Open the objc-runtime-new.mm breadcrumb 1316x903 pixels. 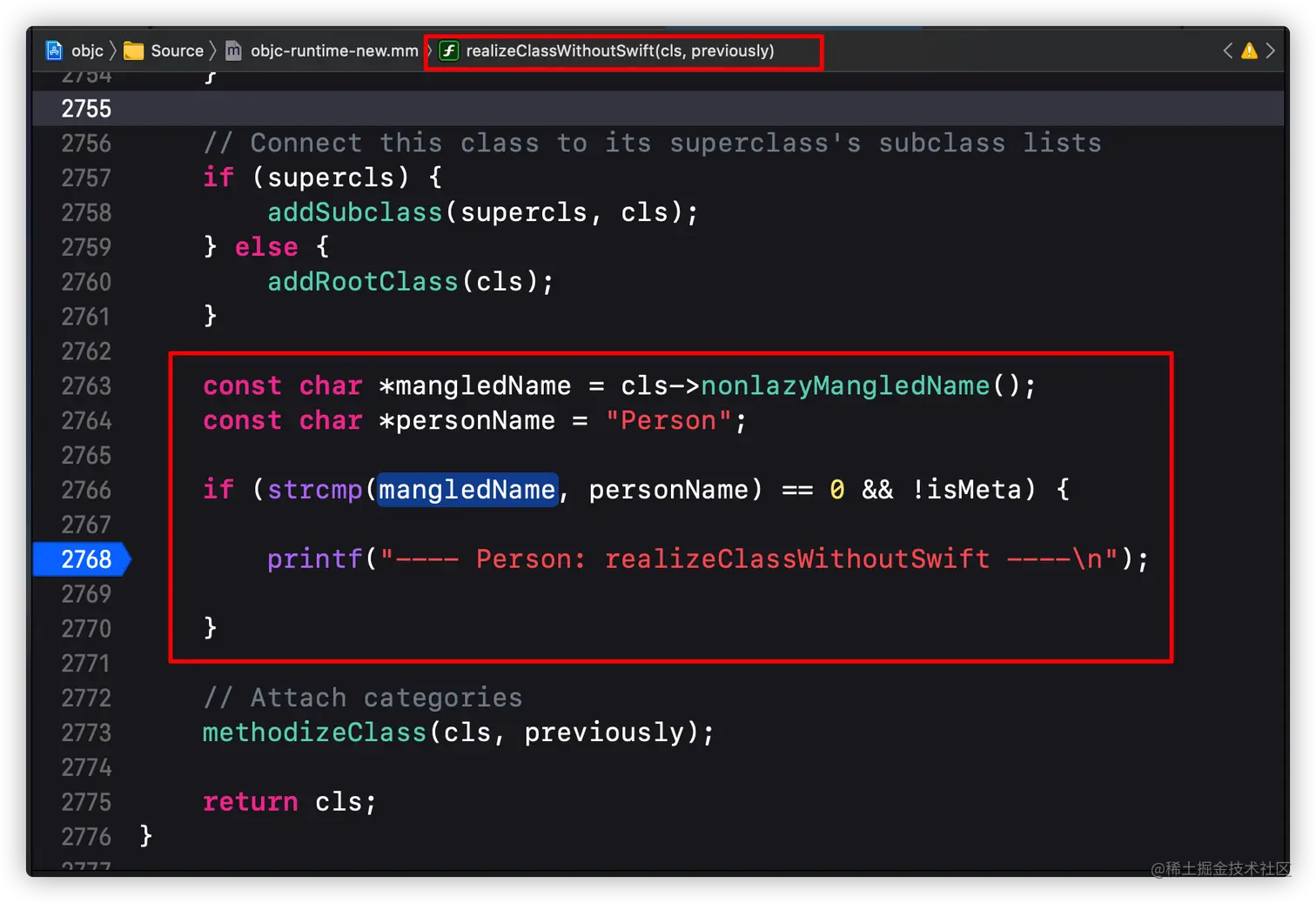click(x=334, y=50)
